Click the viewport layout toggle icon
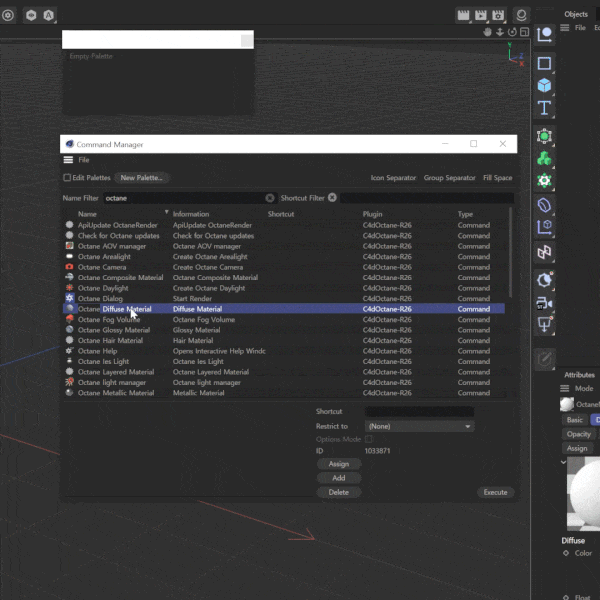 point(524,32)
